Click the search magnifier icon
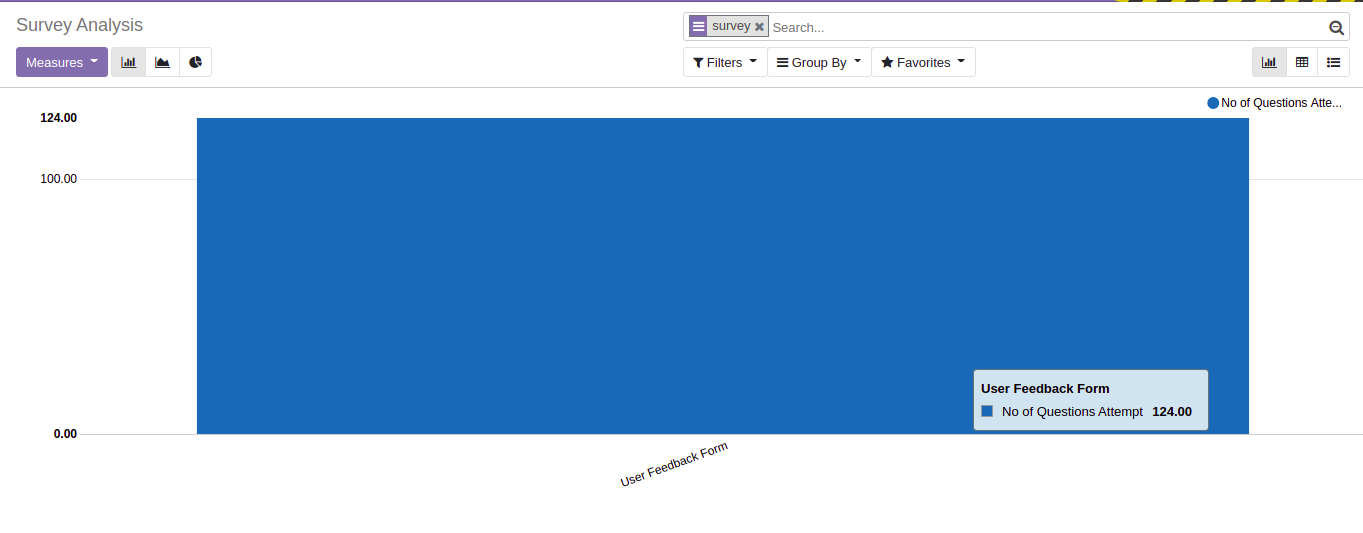This screenshot has height=533, width=1363. pos(1336,28)
